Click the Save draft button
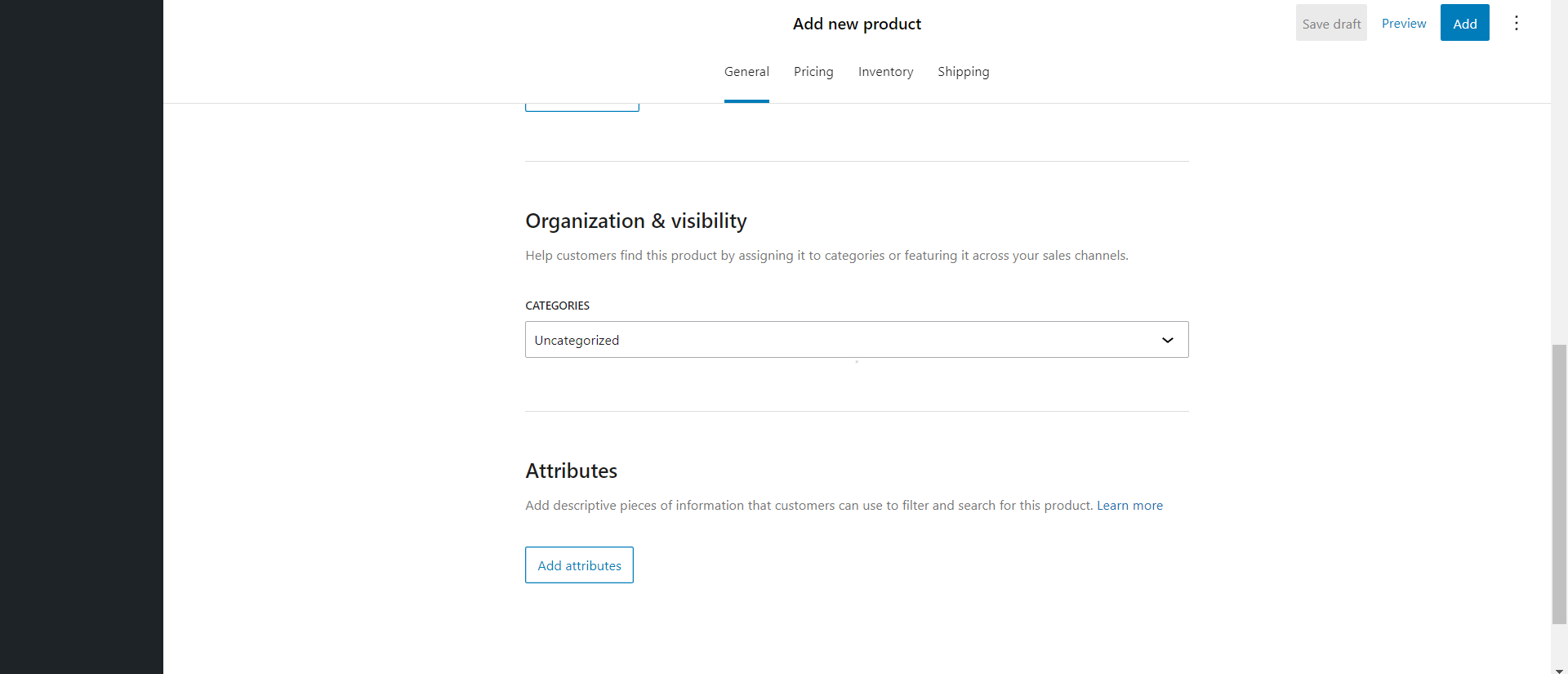Screen dimensions: 1568x674 (1331, 23)
